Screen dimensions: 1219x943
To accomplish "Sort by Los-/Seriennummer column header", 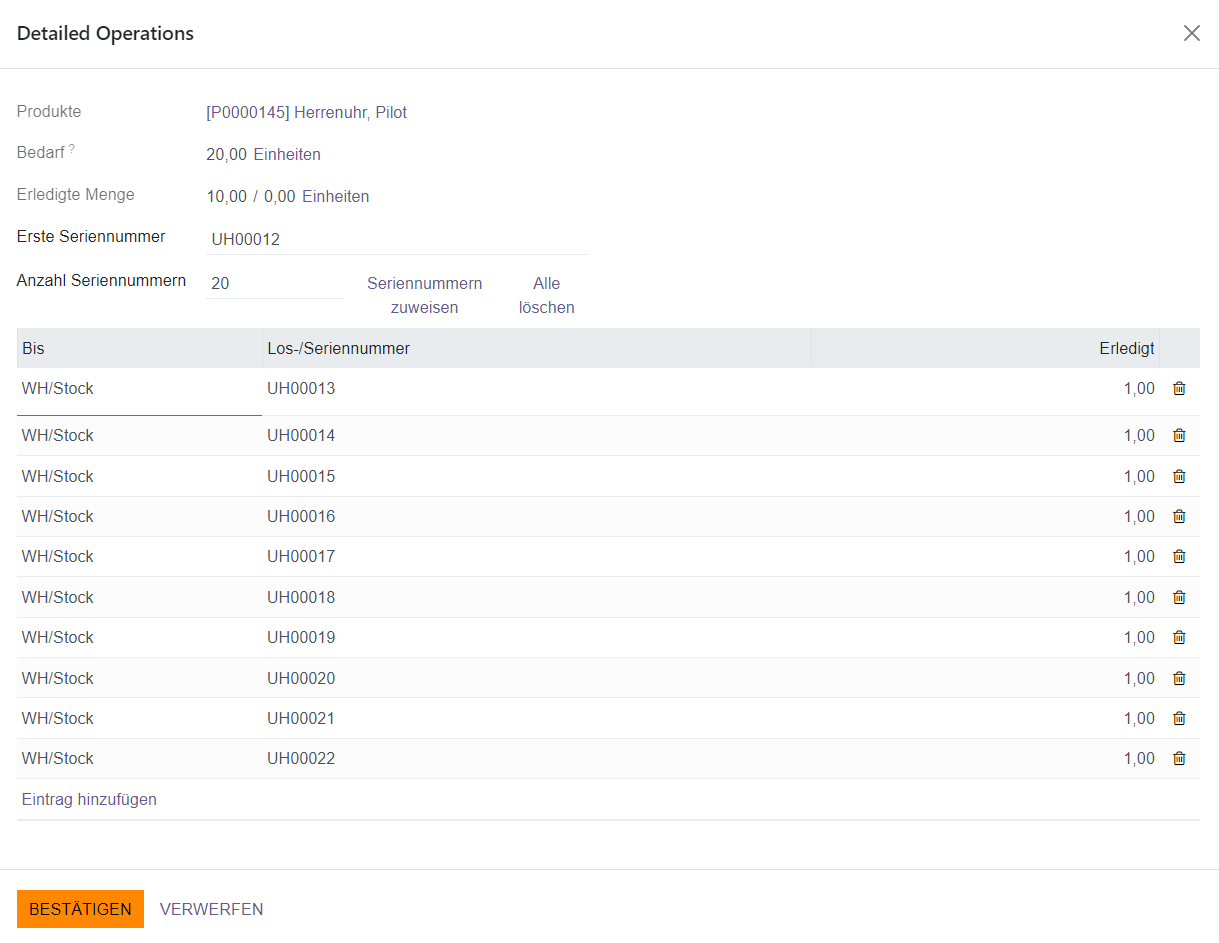I will tap(338, 349).
